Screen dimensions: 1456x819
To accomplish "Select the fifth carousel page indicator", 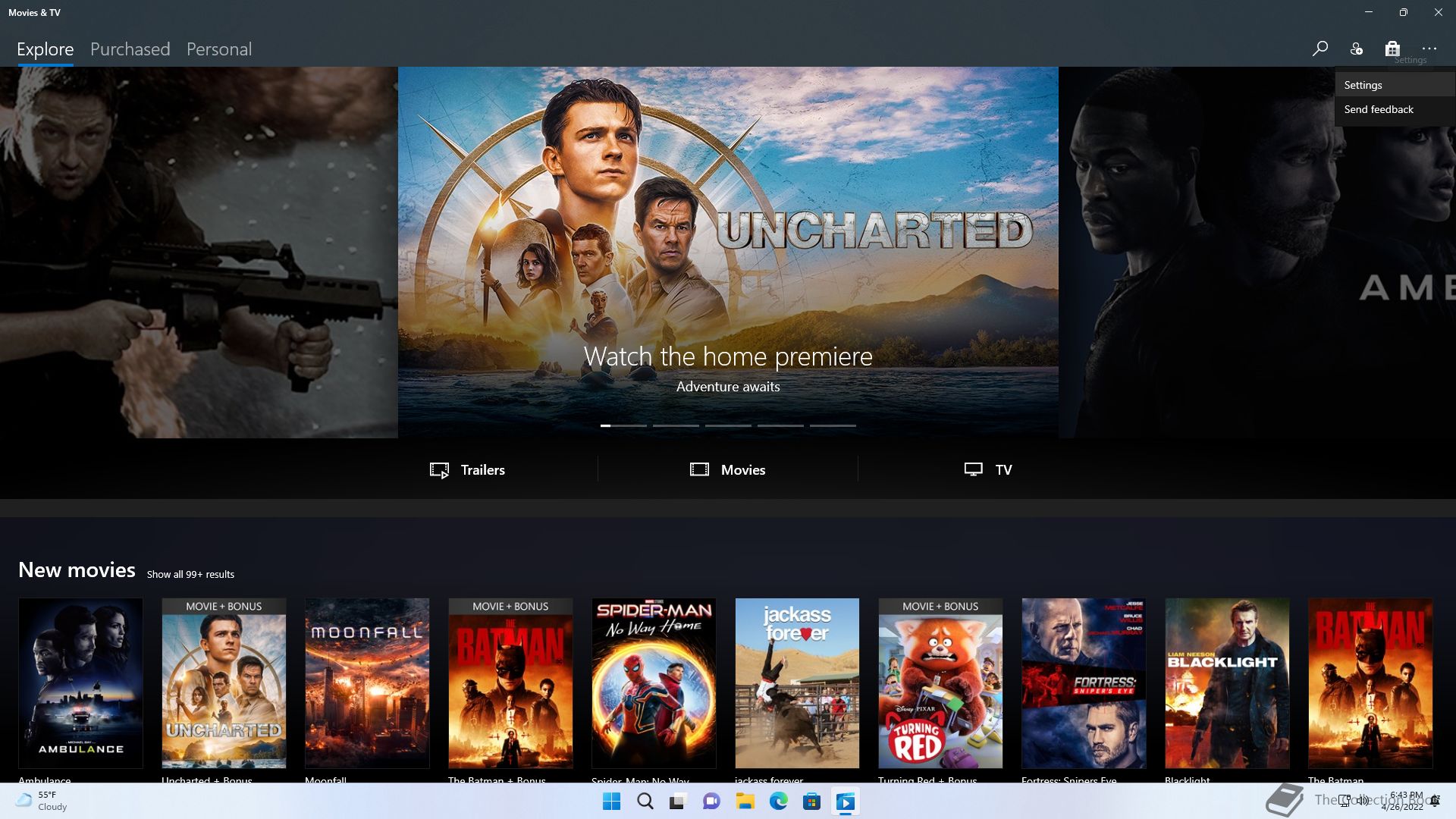I will 833,425.
